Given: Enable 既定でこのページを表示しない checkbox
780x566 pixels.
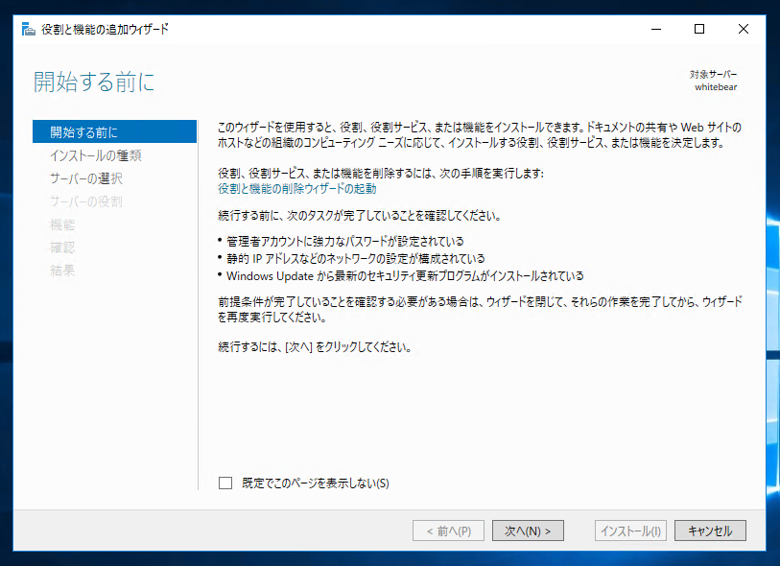Looking at the screenshot, I should [x=225, y=483].
